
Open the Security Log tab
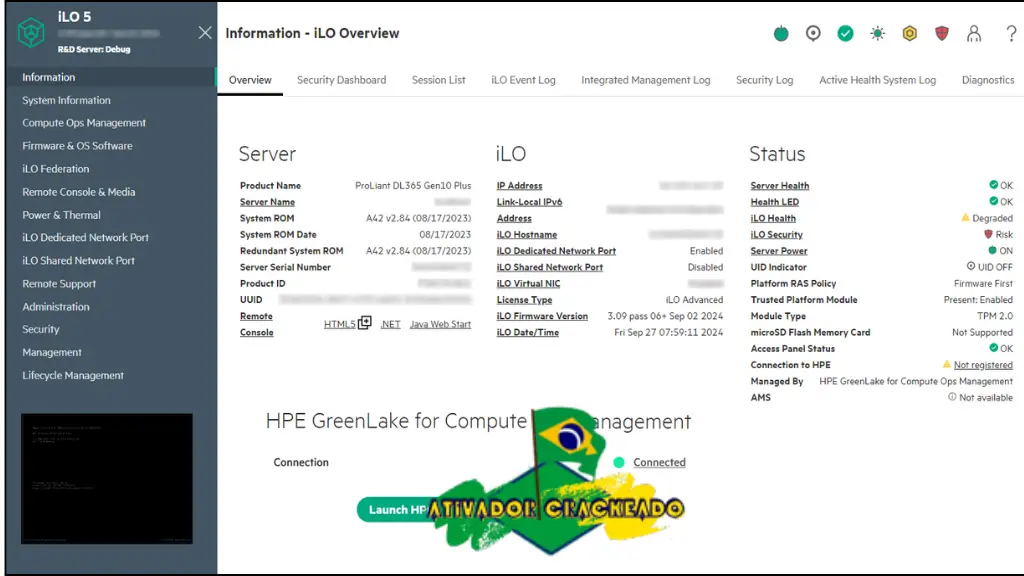pos(765,80)
